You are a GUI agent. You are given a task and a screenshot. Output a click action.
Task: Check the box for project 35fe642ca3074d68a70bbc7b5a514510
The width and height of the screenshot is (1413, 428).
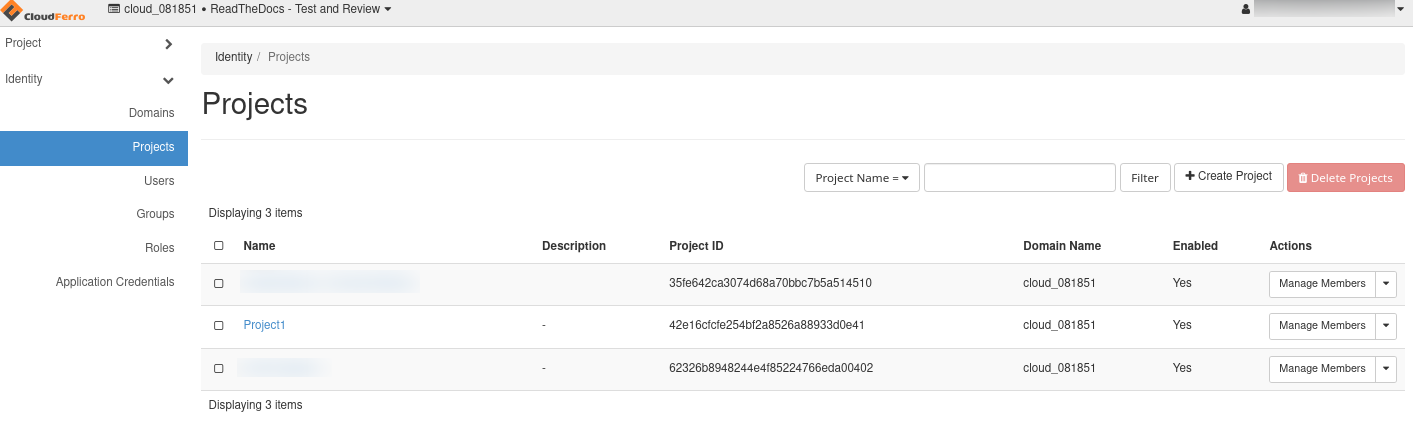pos(219,284)
